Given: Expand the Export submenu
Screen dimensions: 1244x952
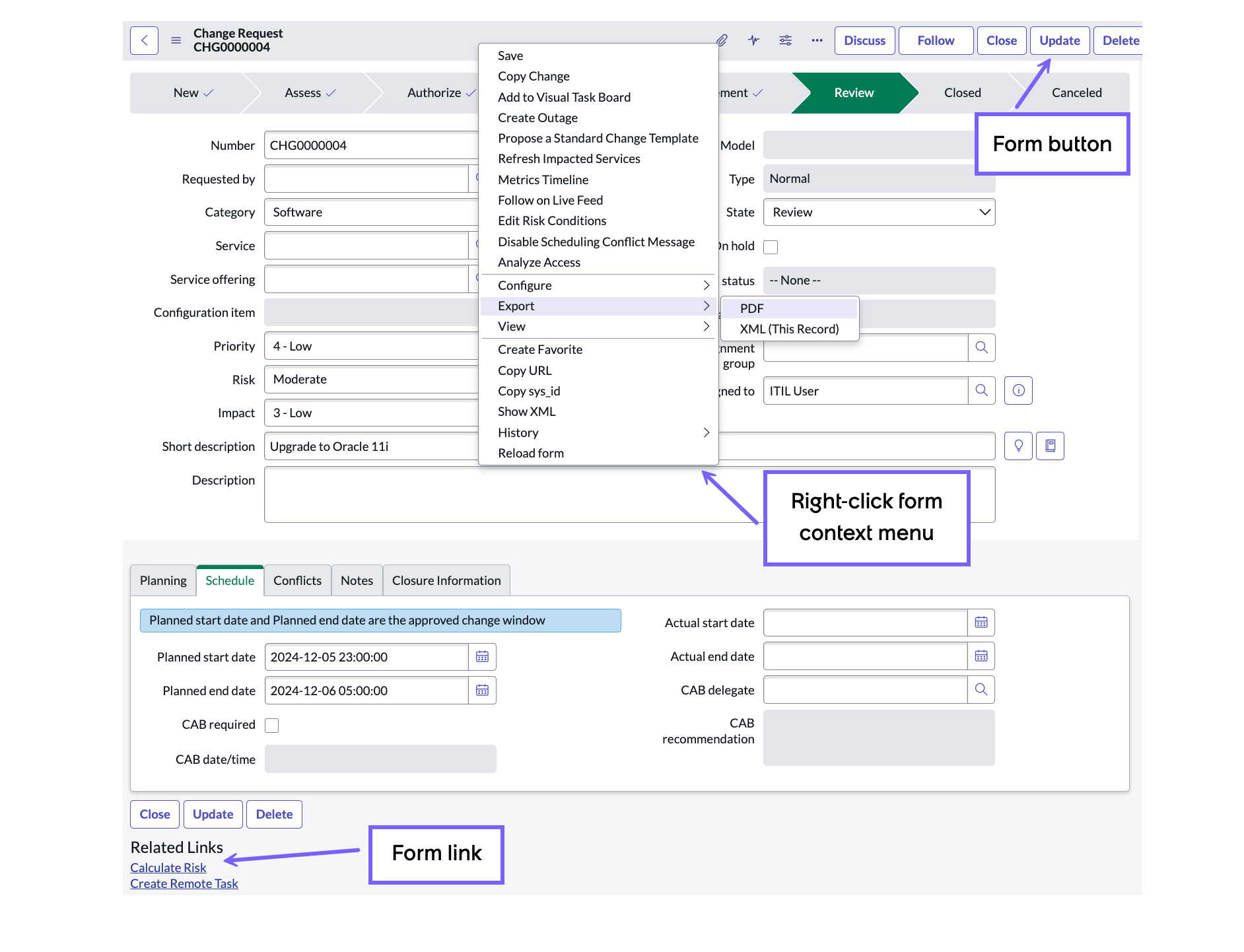Looking at the screenshot, I should pyautogui.click(x=598, y=306).
